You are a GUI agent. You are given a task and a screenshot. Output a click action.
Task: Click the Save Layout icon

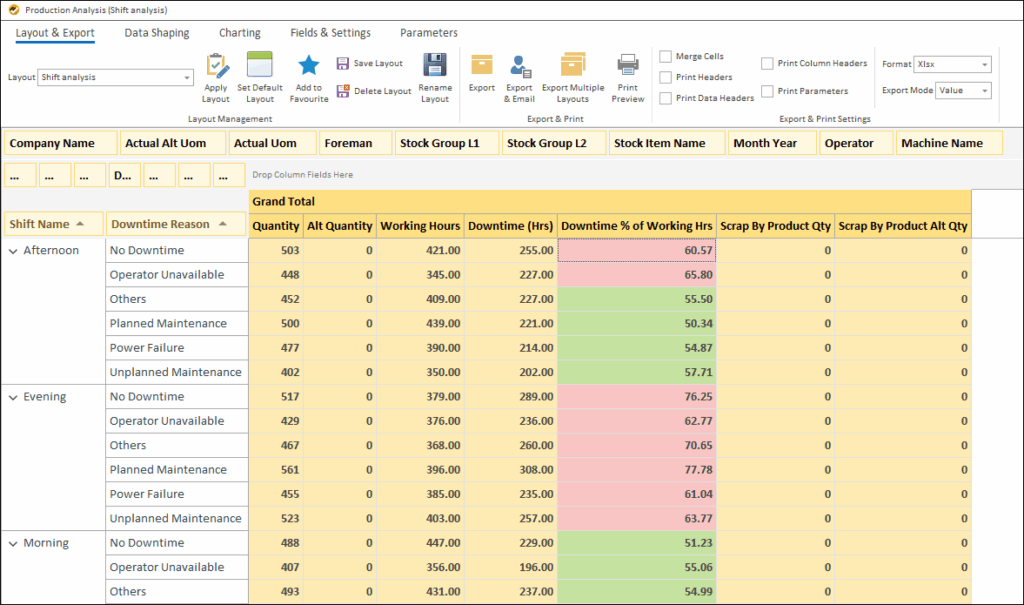343,63
